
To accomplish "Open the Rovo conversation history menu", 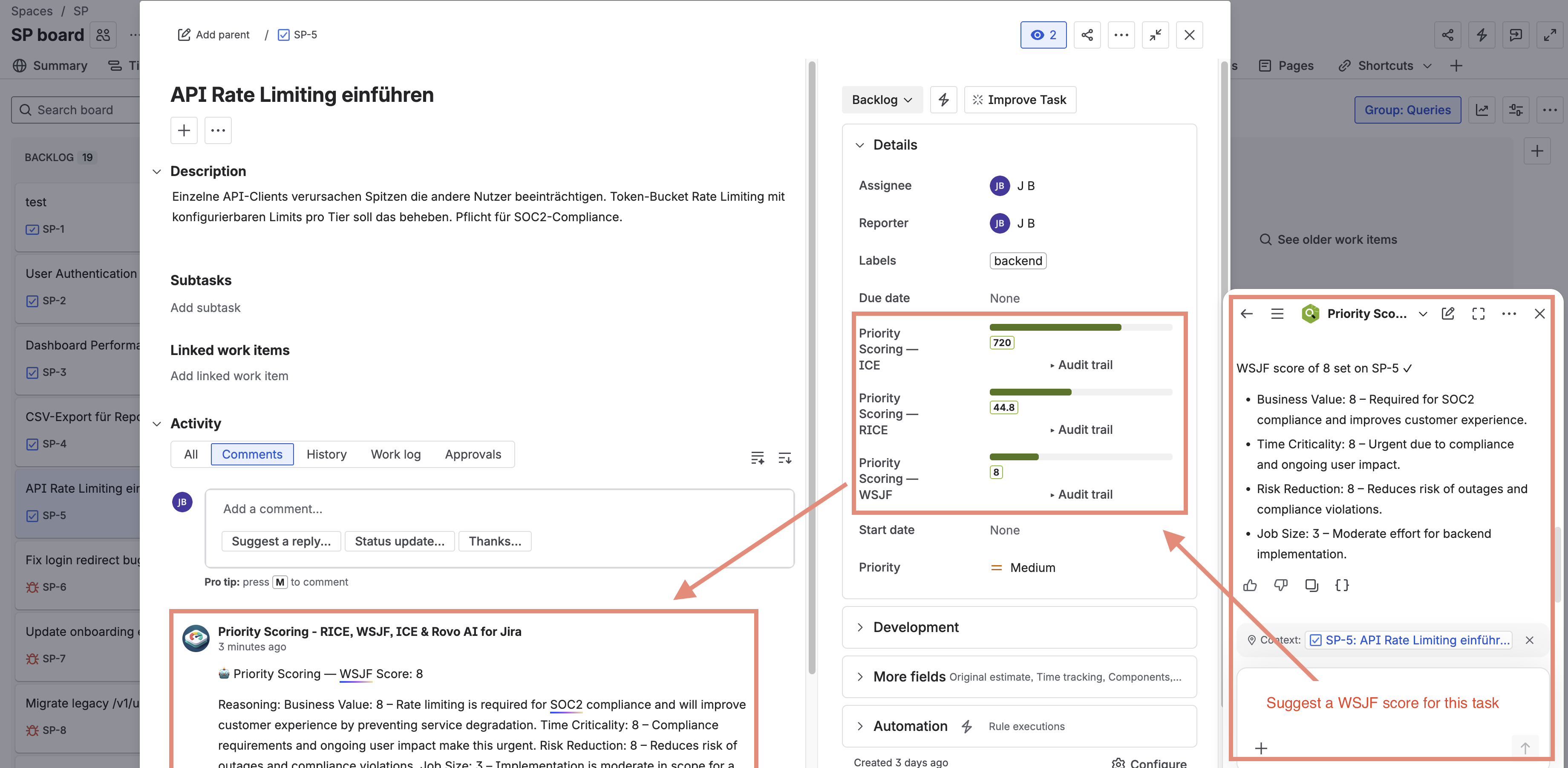I will [x=1277, y=314].
